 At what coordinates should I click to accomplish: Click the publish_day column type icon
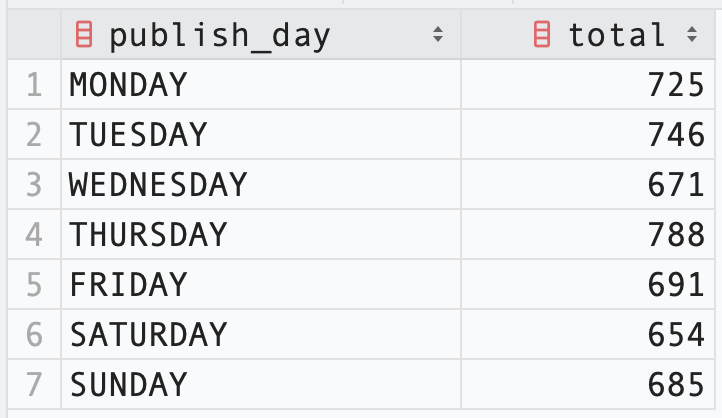[x=84, y=35]
